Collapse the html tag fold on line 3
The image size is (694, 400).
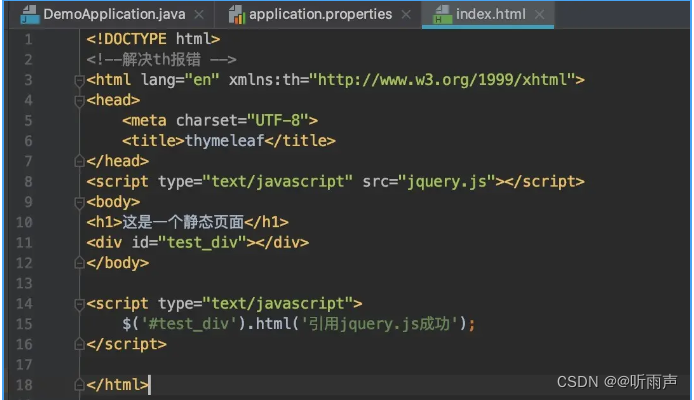click(79, 81)
